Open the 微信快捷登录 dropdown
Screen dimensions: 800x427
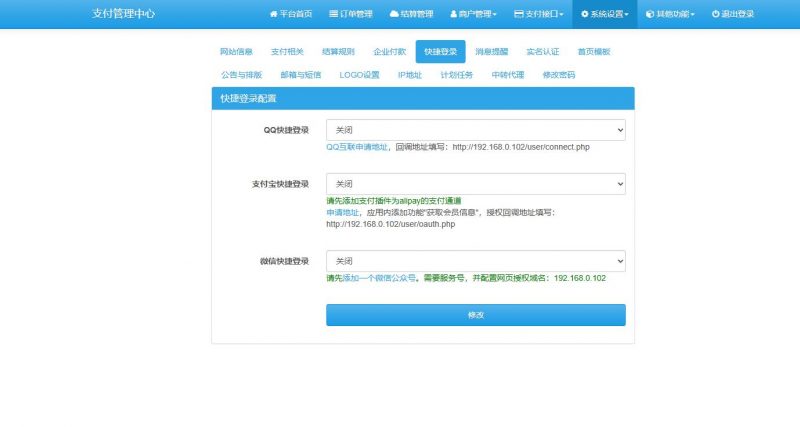(x=475, y=261)
